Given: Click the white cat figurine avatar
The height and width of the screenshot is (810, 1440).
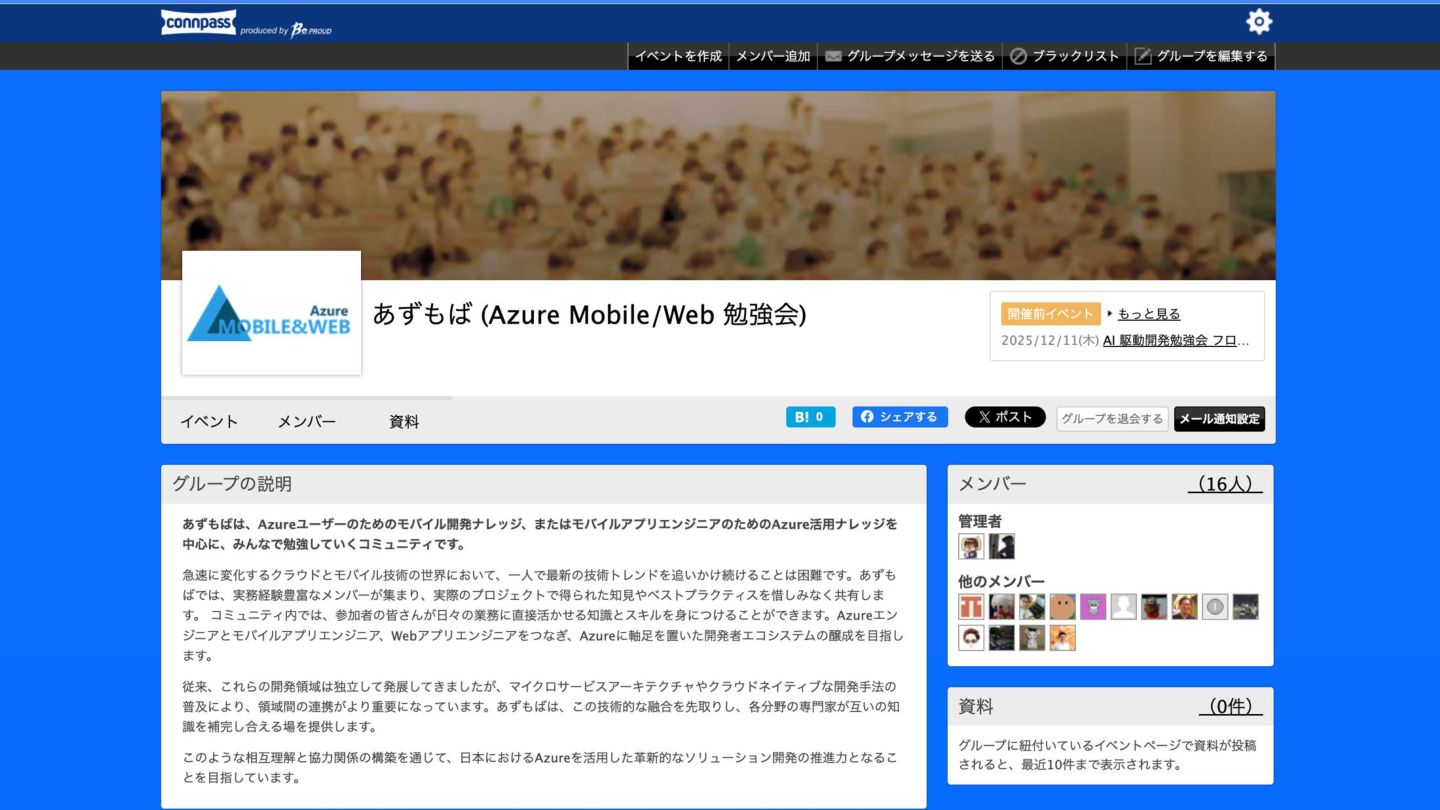Looking at the screenshot, I should [1032, 638].
